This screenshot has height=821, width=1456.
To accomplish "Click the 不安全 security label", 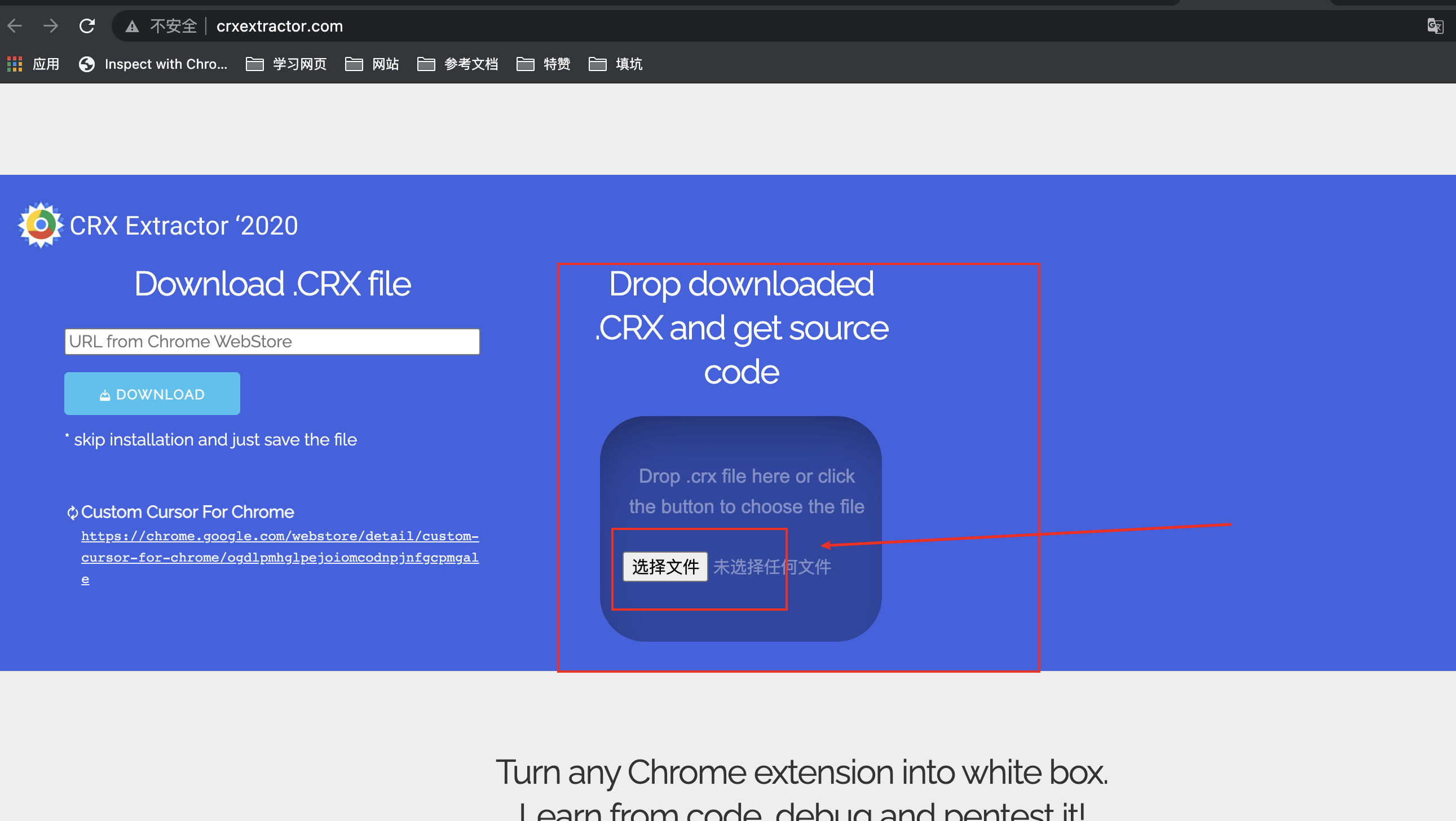I will tap(174, 26).
